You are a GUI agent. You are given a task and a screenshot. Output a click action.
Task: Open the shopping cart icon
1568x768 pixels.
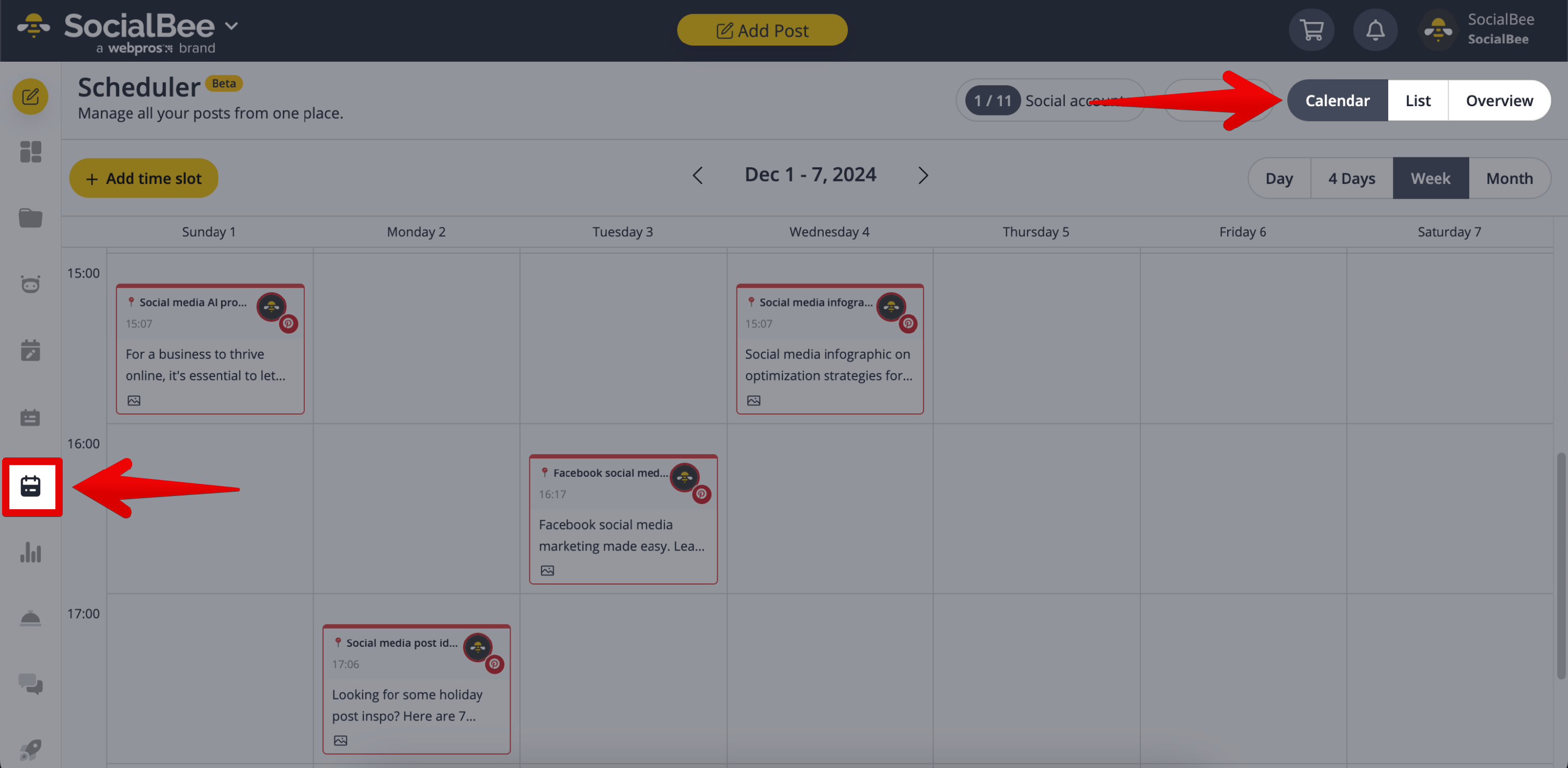tap(1311, 29)
